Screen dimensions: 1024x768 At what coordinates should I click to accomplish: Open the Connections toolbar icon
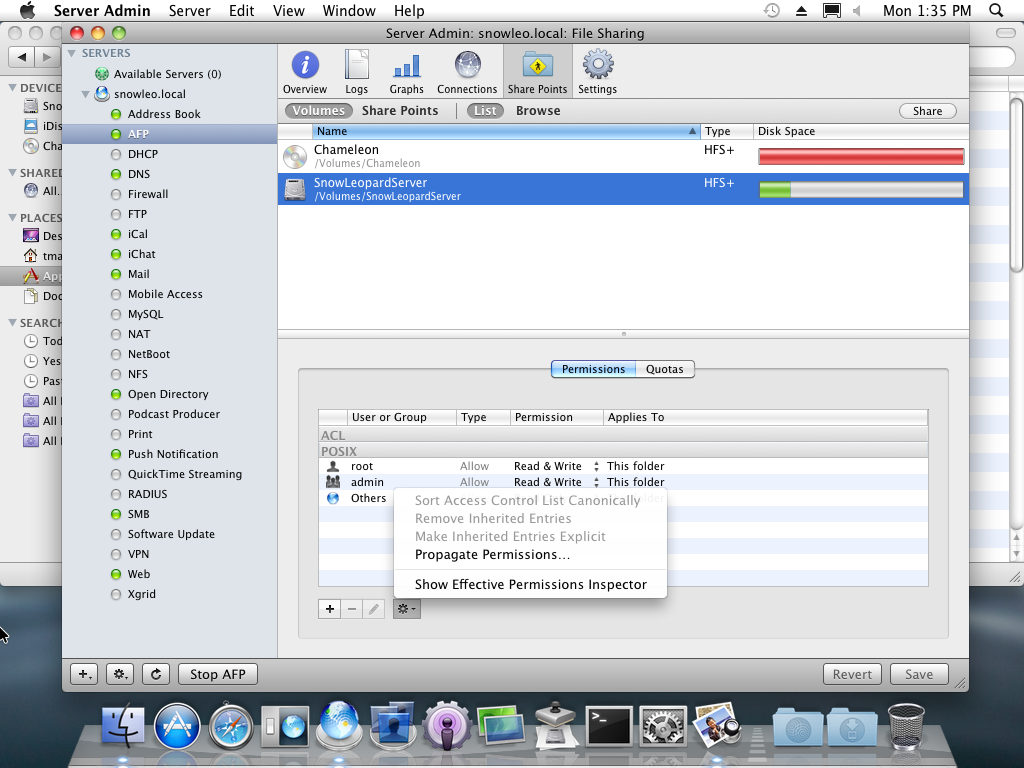click(x=467, y=72)
